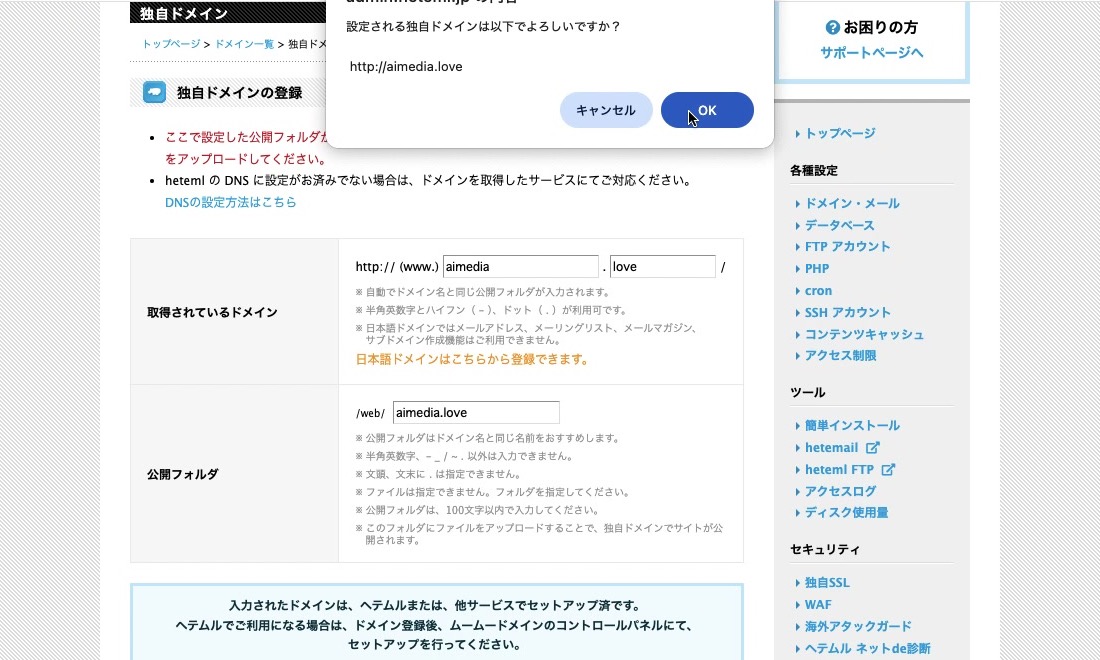1100x660 pixels.
Task: Open 簡単インストール tool
Action: pos(852,426)
